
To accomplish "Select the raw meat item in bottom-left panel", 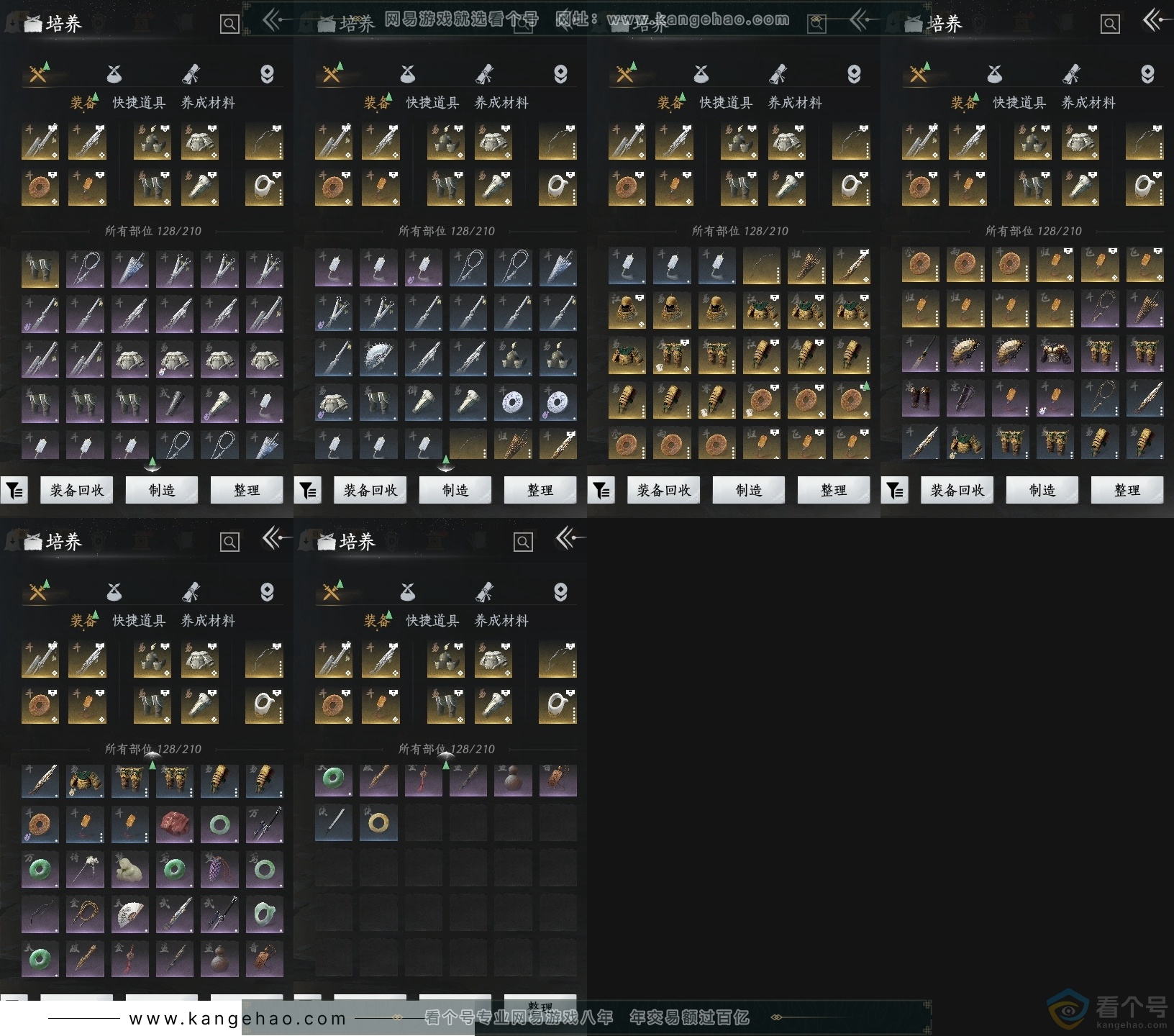I will pyautogui.click(x=175, y=824).
